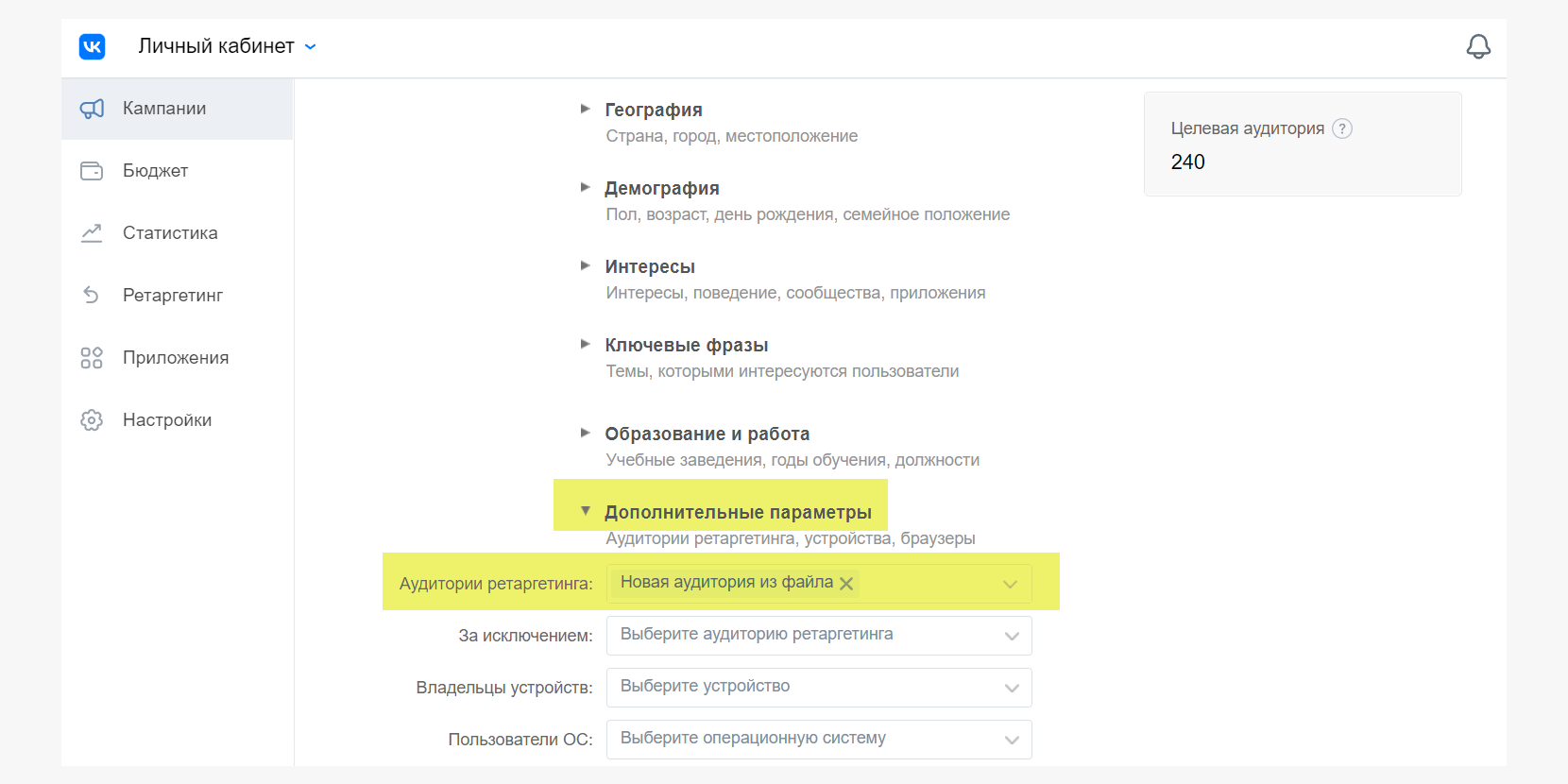Click the Retargeting arrow icon

coord(92,296)
